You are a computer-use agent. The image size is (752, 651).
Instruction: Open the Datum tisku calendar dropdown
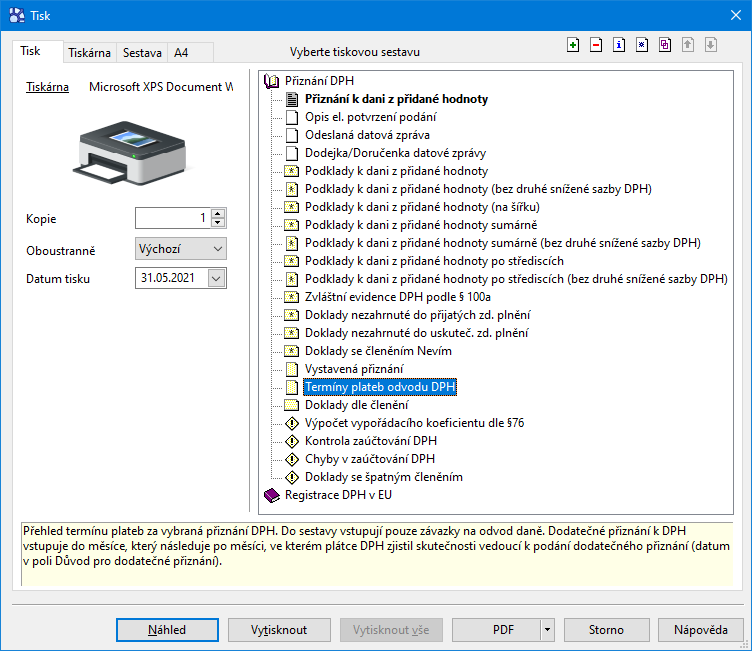pos(216,278)
